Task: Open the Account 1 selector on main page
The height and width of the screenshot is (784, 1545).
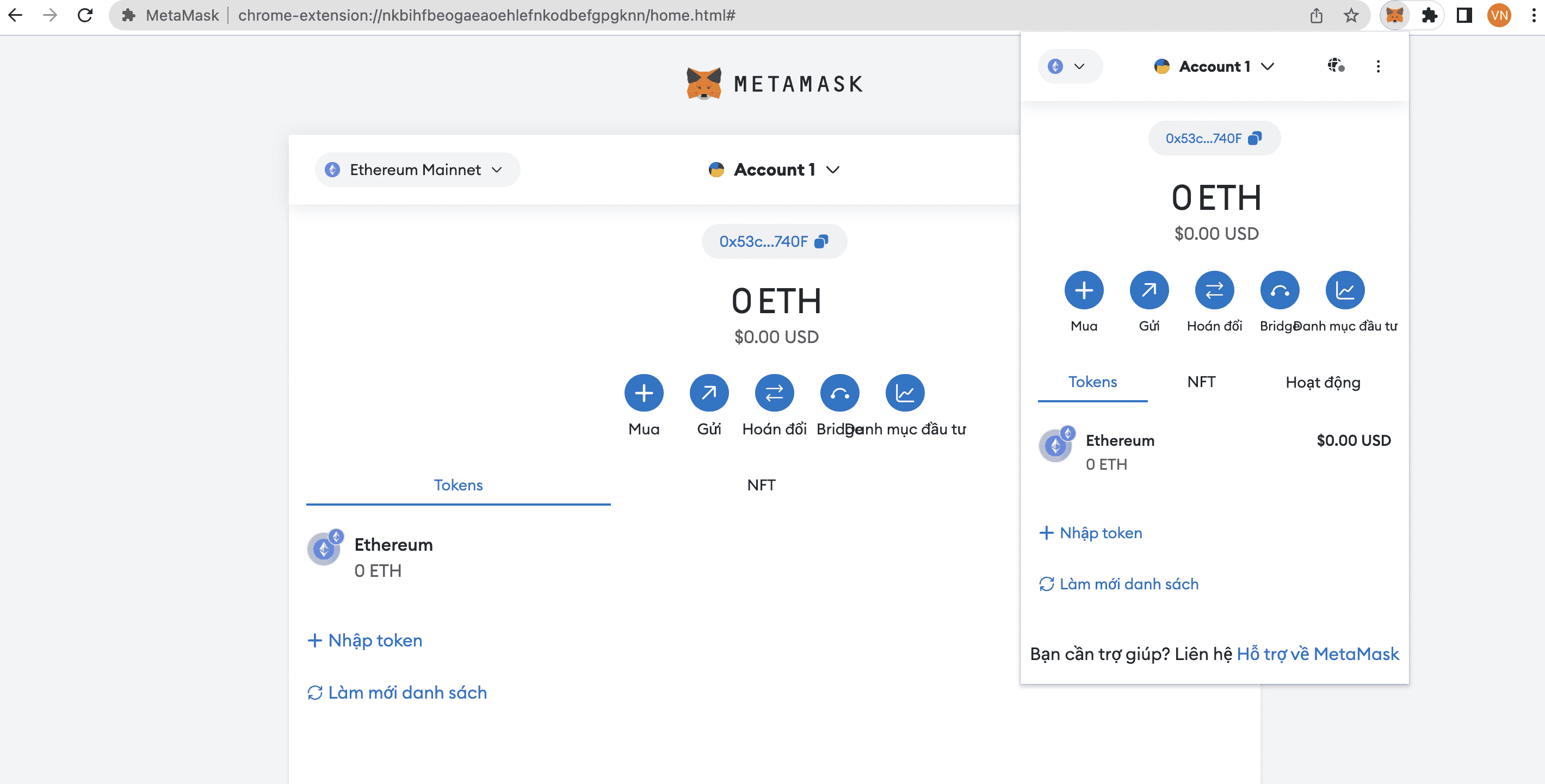Action: pos(774,170)
